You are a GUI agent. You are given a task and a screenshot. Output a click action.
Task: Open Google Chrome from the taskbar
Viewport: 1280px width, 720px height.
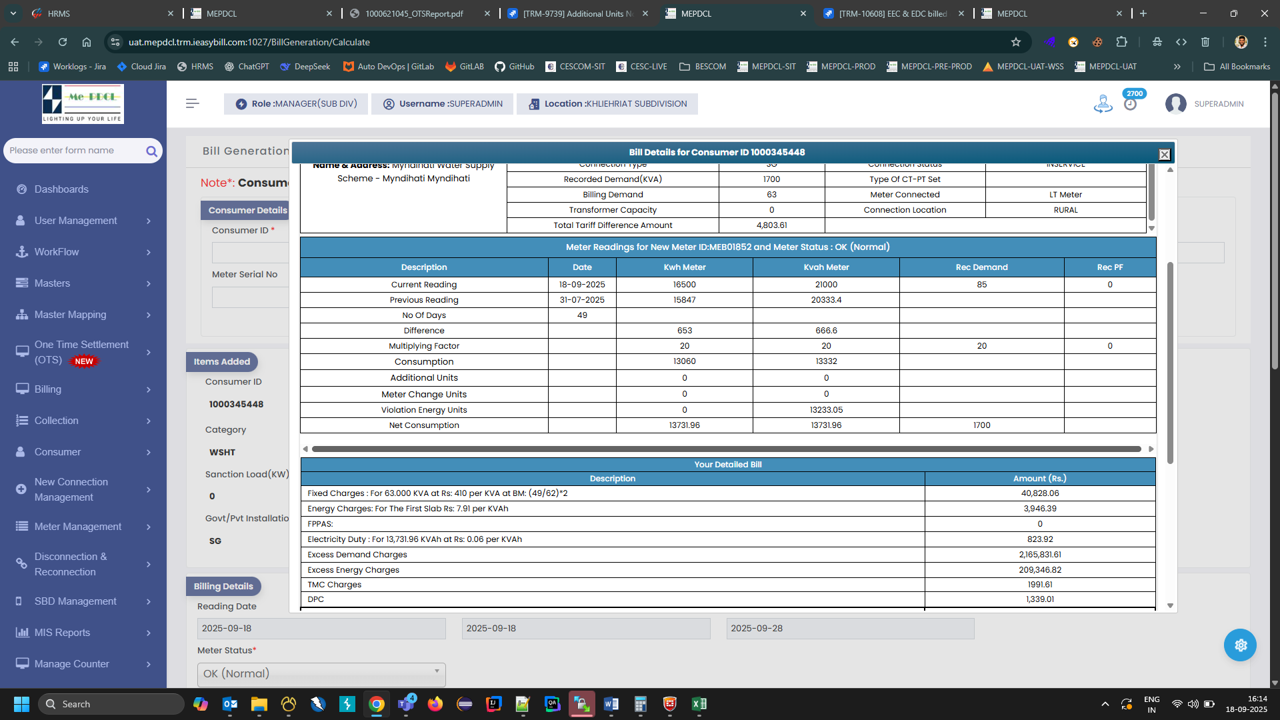pyautogui.click(x=376, y=704)
